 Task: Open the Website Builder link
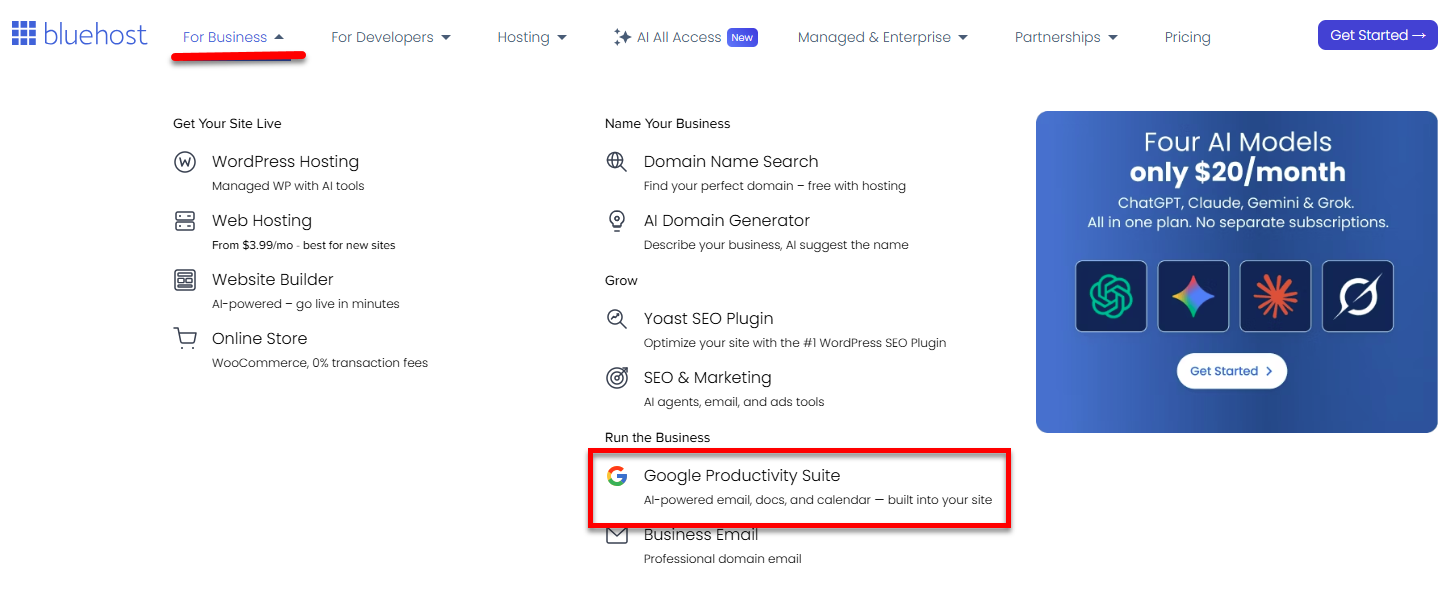click(x=272, y=280)
